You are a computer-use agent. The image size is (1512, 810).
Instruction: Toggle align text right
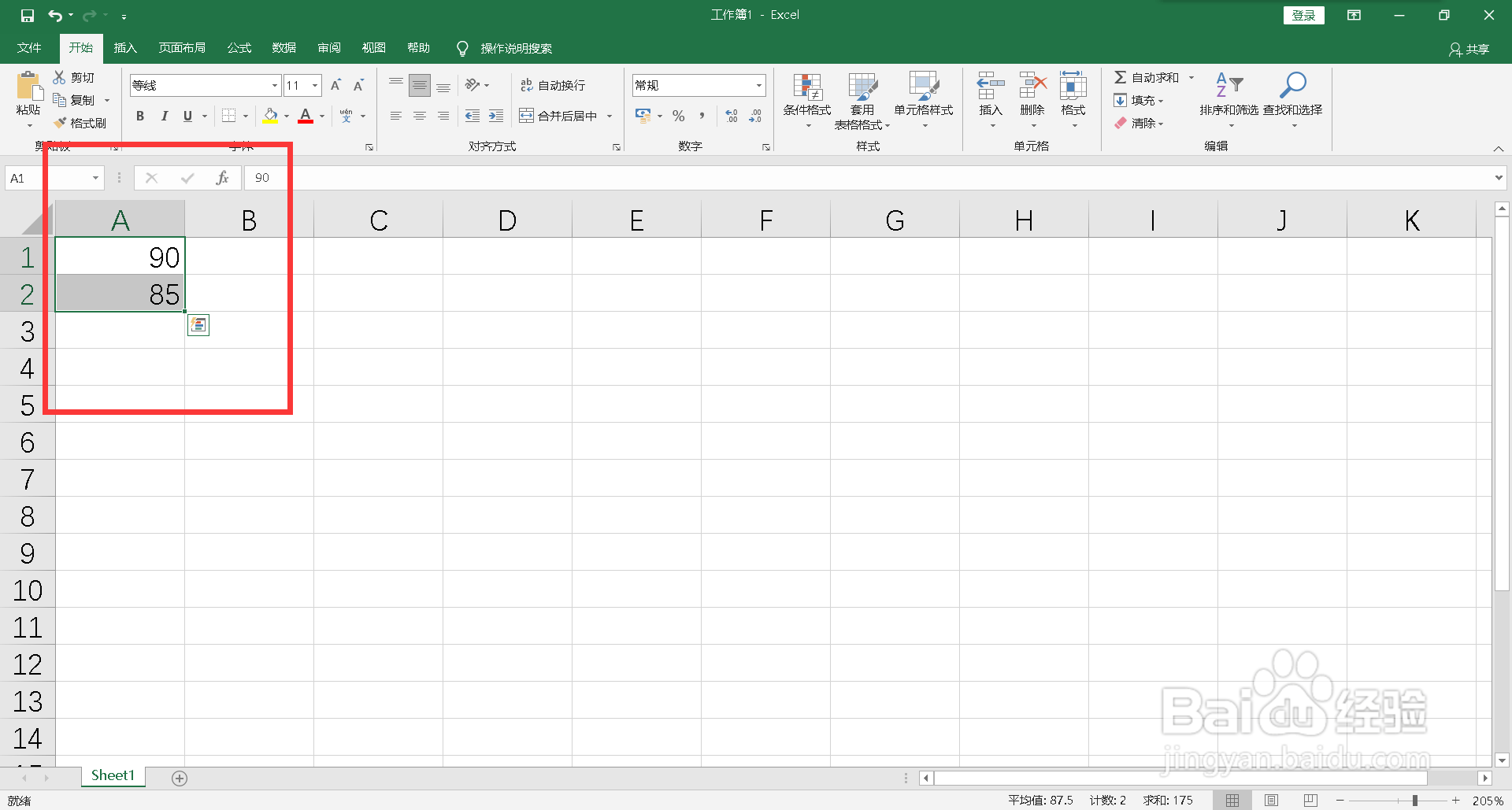443,116
